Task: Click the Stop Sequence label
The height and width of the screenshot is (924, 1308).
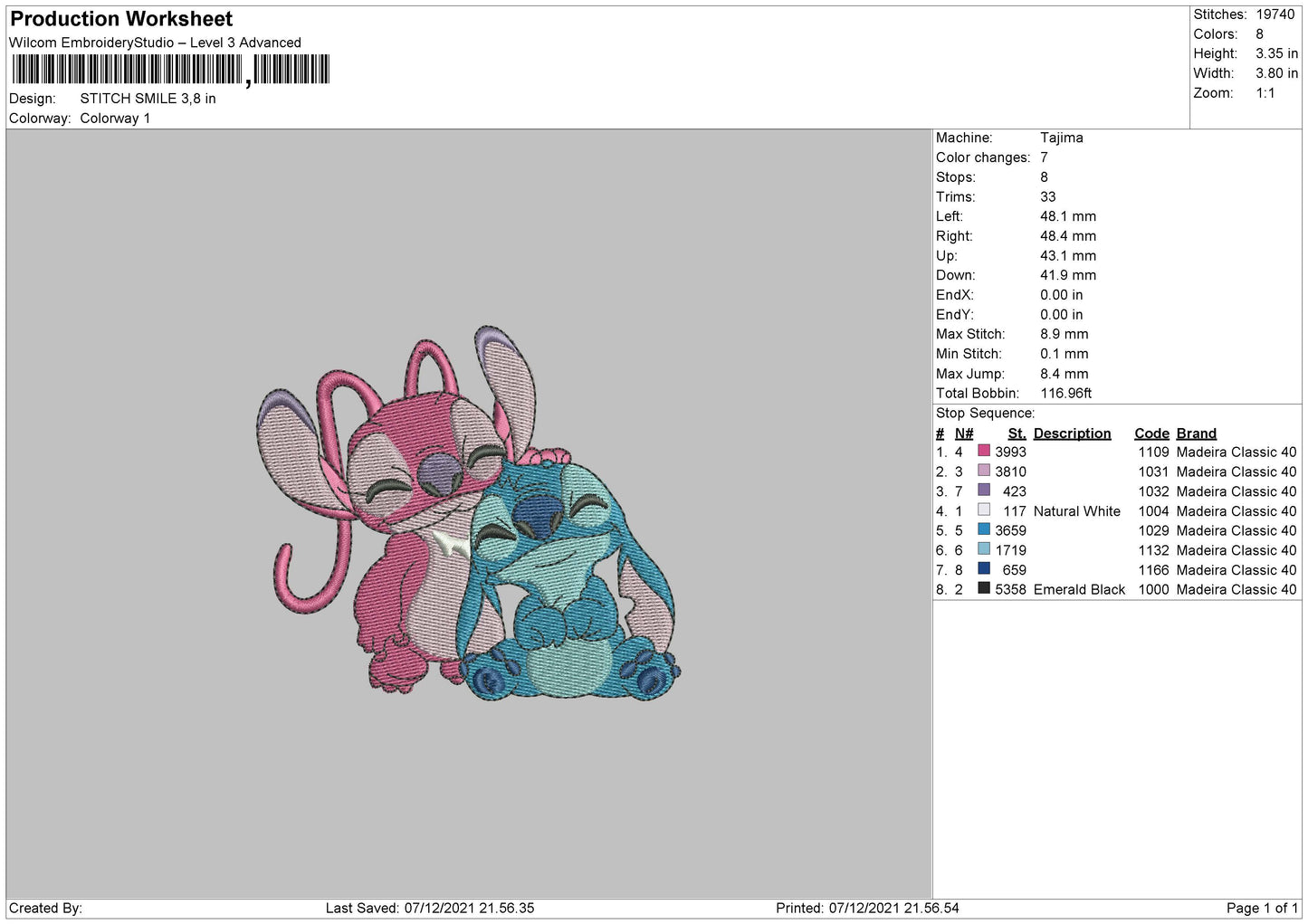Action: pos(985,414)
